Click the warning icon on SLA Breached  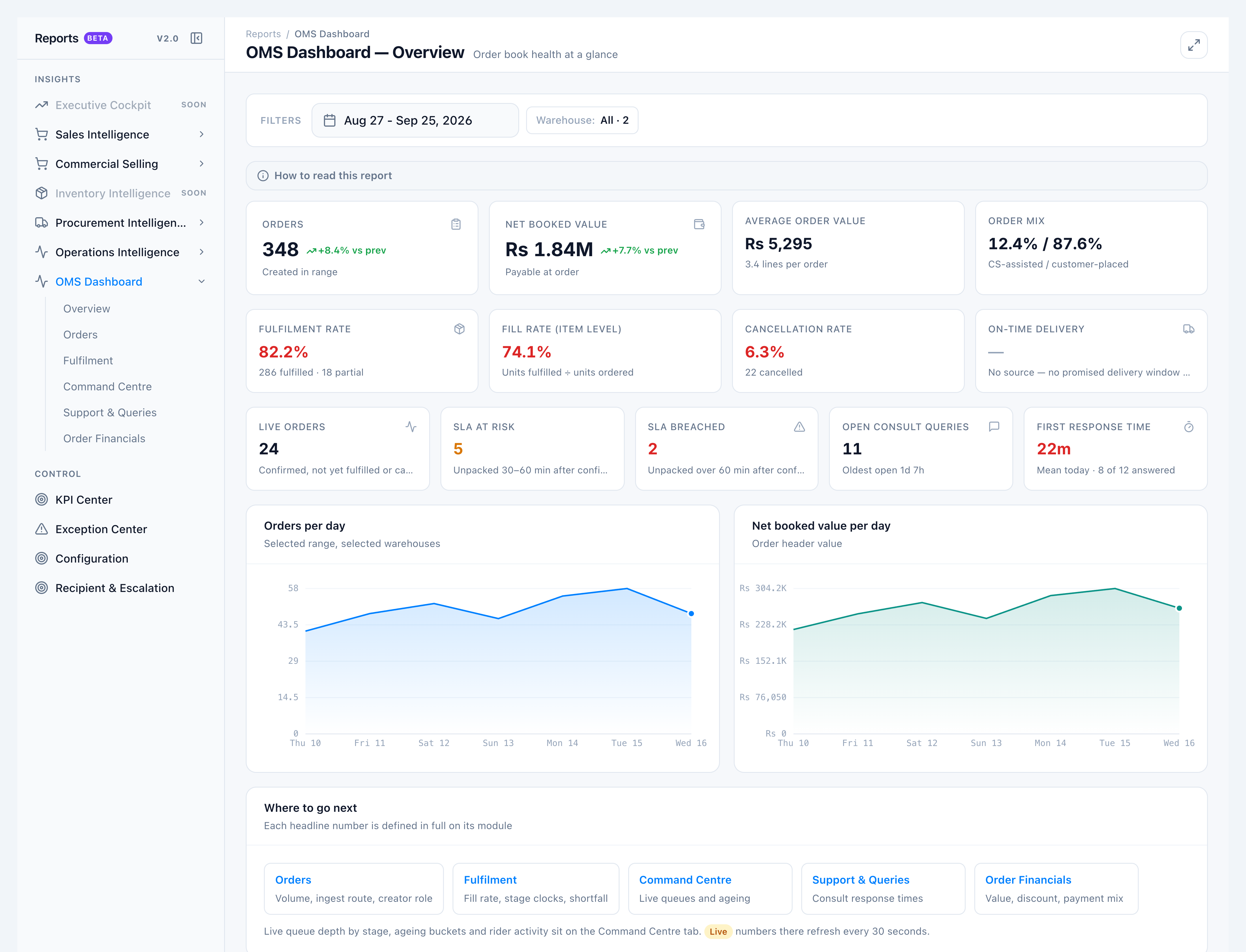click(799, 427)
